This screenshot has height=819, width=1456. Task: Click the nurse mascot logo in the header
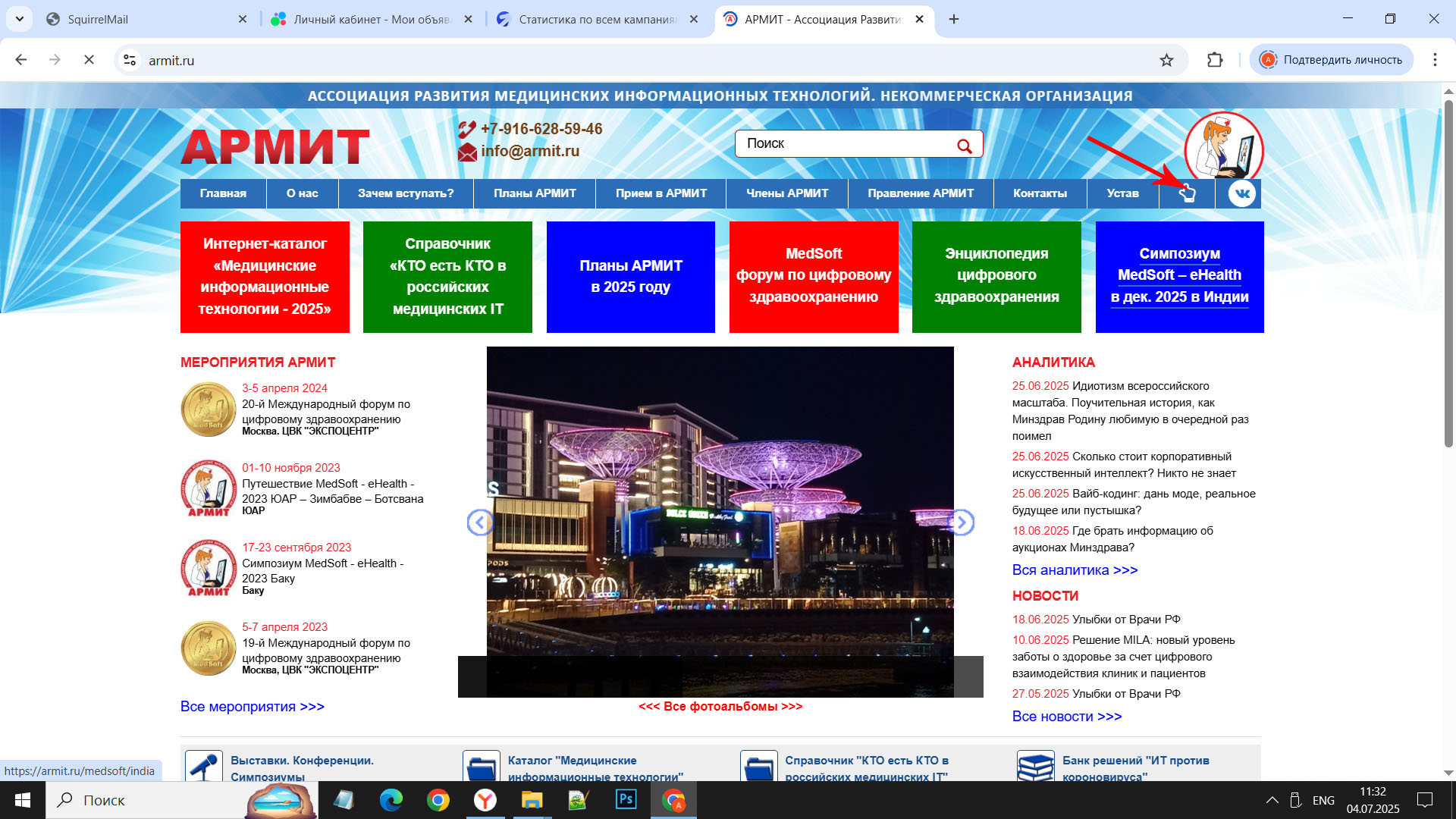pyautogui.click(x=1223, y=146)
